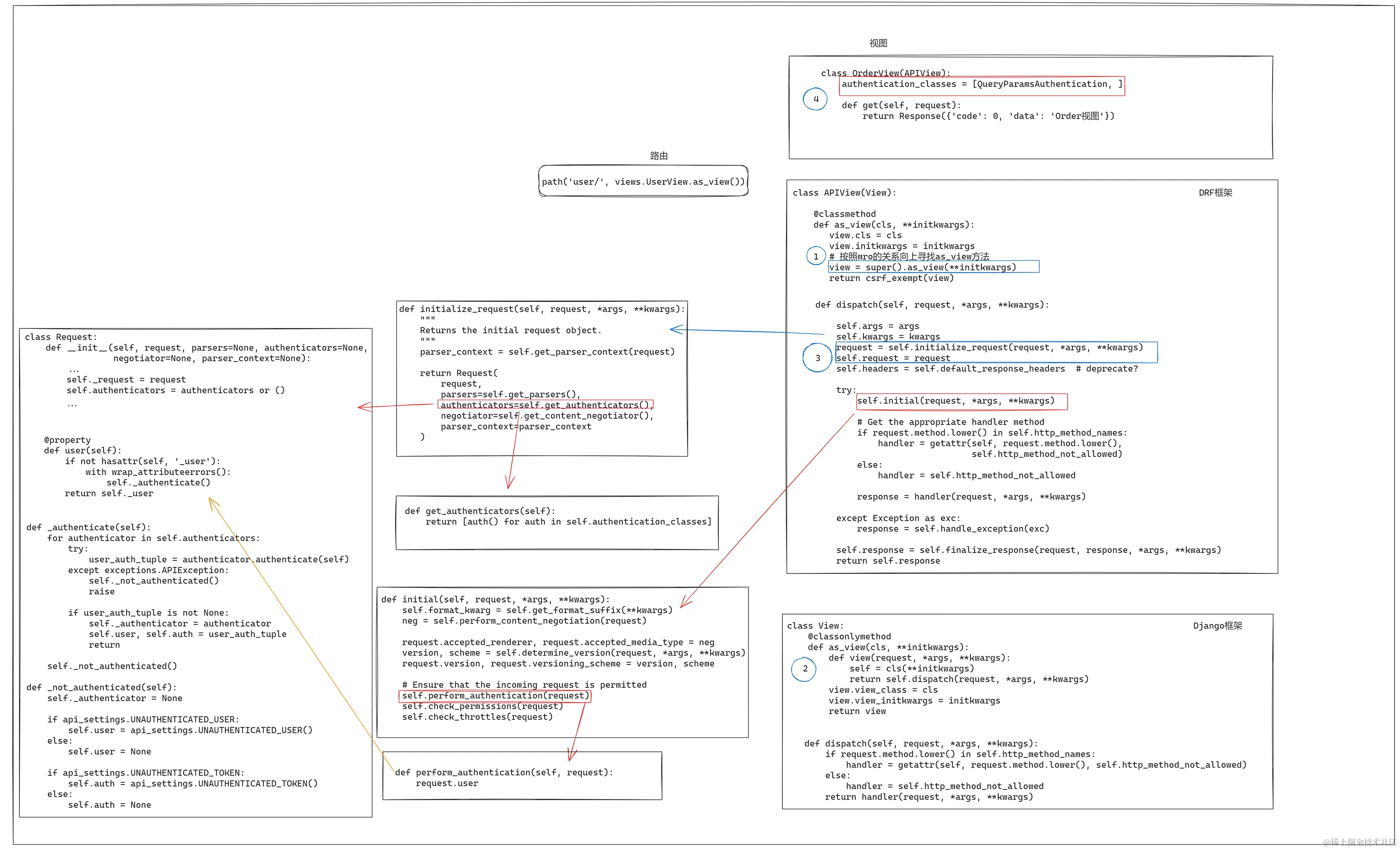Screen dimensions: 1400x850
Task: Click the circled number 2 marker
Action: click(804, 668)
